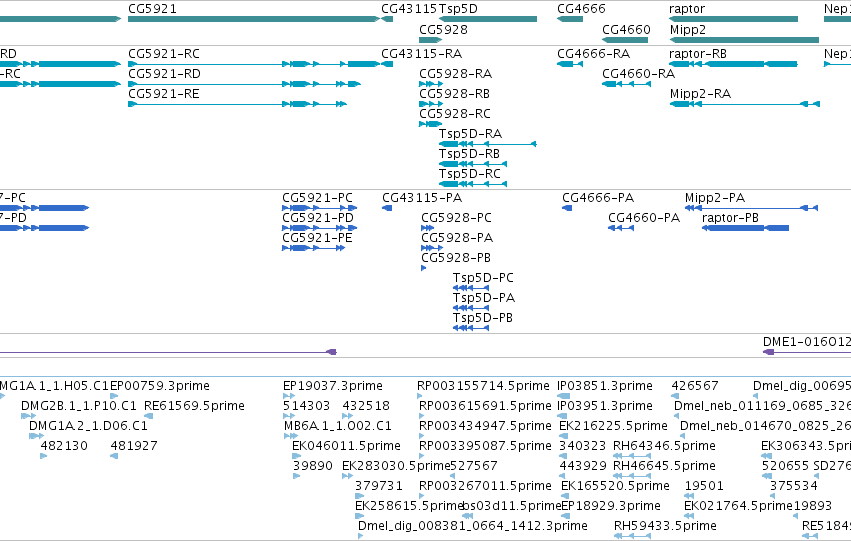
Task: Select protein raptor-PB
Action: 745,228
